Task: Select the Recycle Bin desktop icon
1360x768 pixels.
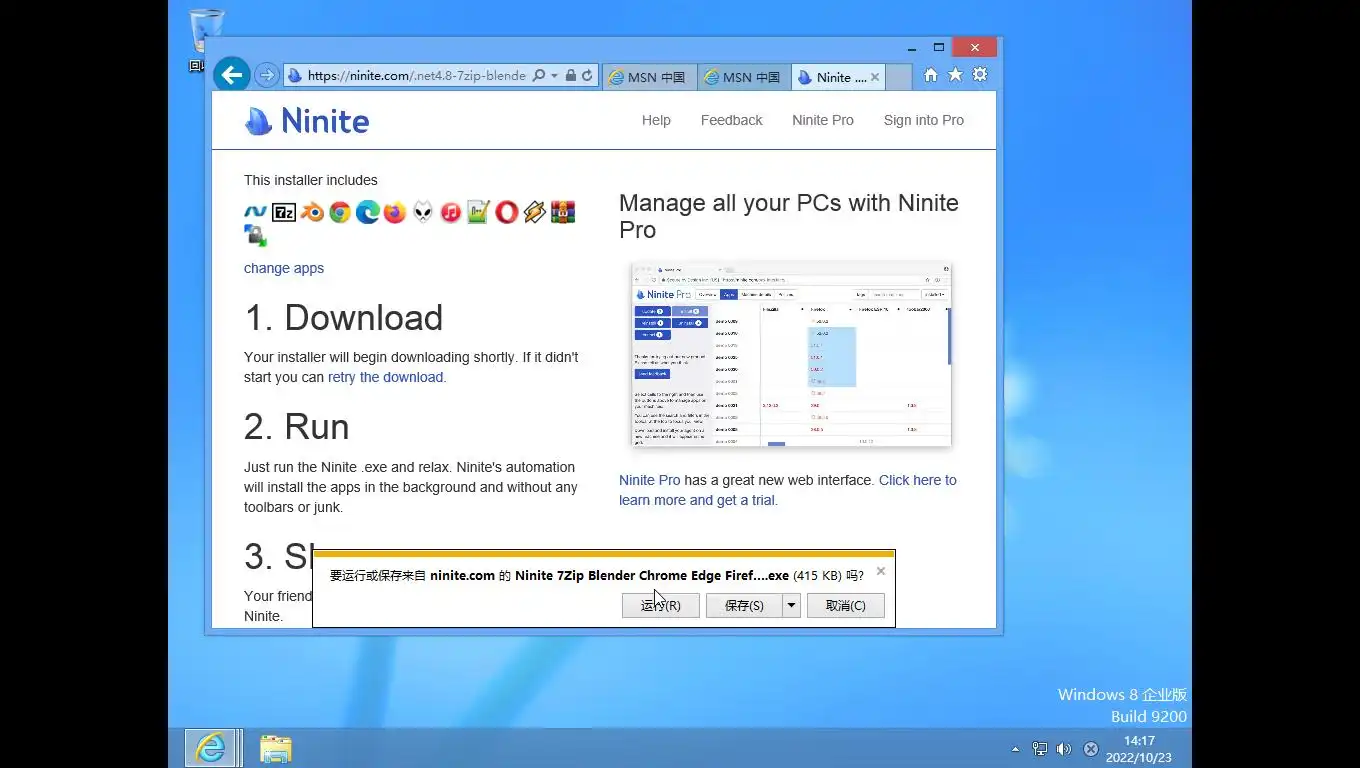Action: point(206,38)
